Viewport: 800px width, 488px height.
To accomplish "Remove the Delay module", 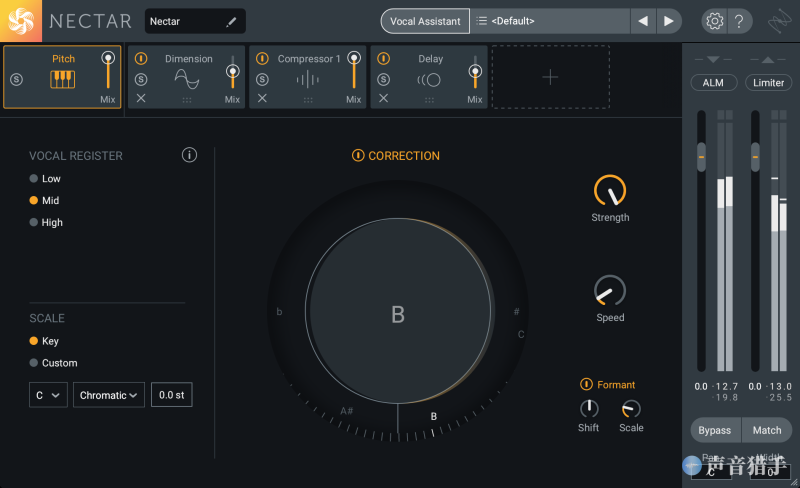I will tap(384, 98).
